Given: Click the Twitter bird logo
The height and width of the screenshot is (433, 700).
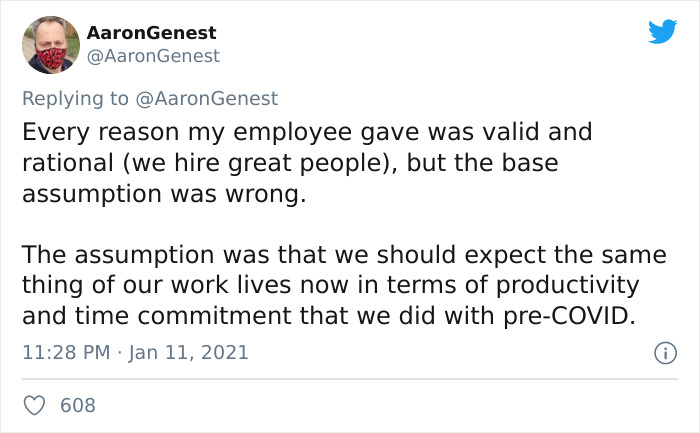Looking at the screenshot, I should pyautogui.click(x=662, y=31).
